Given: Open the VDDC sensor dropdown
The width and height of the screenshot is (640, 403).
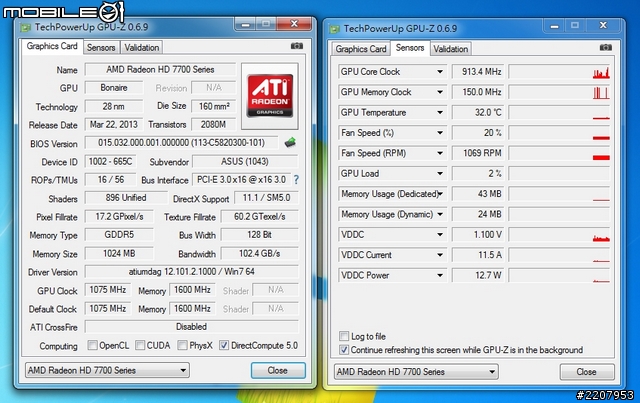Looking at the screenshot, I should tap(440, 235).
